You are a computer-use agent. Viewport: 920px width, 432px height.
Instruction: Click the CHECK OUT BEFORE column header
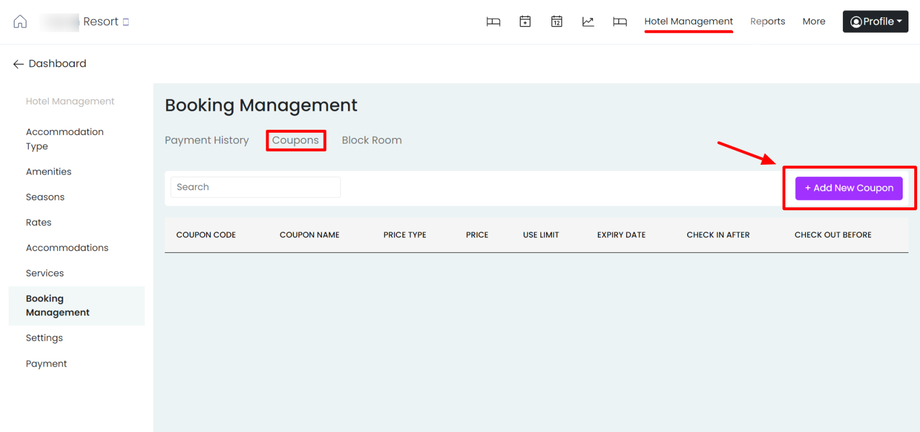coord(833,235)
